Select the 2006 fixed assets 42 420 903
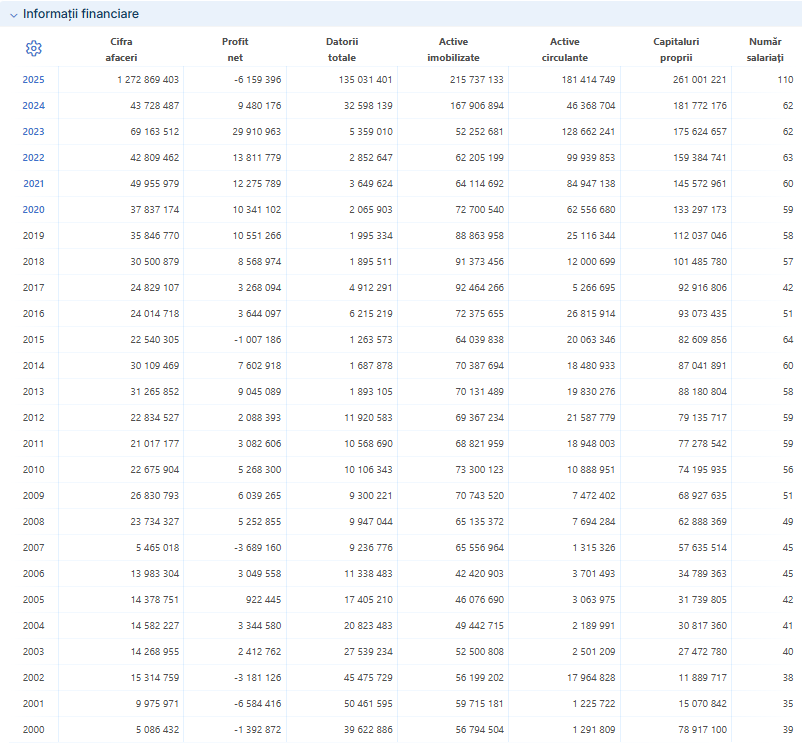The width and height of the screenshot is (802, 745). [480, 574]
